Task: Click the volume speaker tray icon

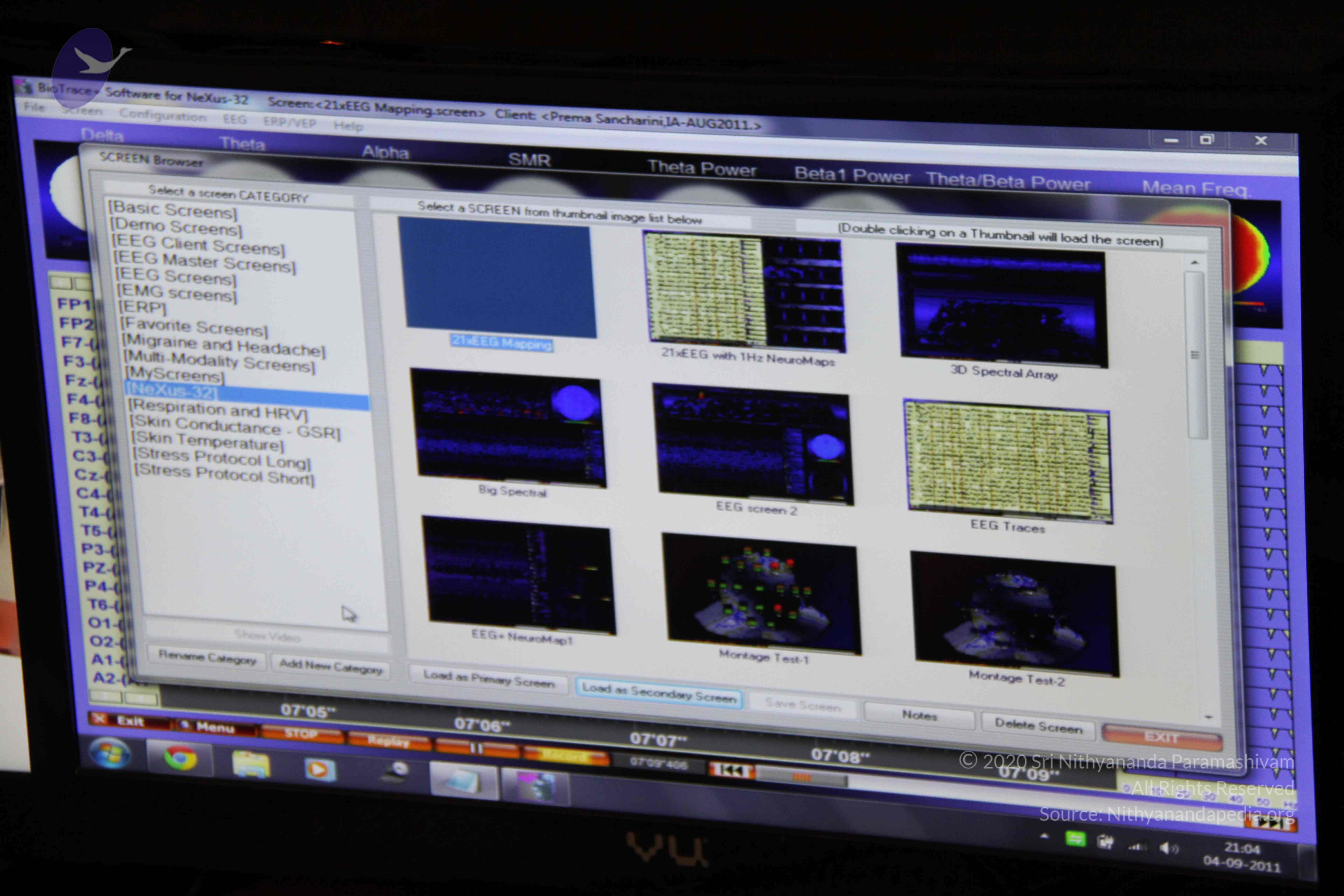Action: (1166, 848)
